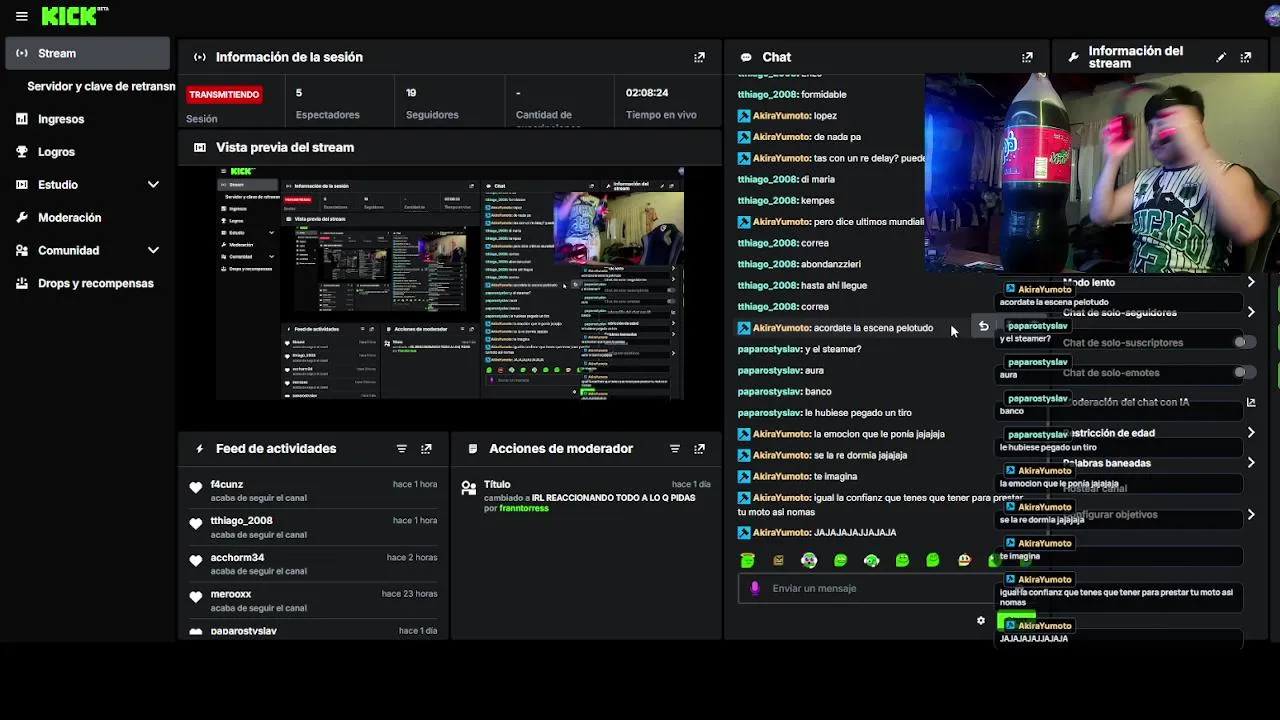Expand the Configurar objetivos option

pos(1251,515)
